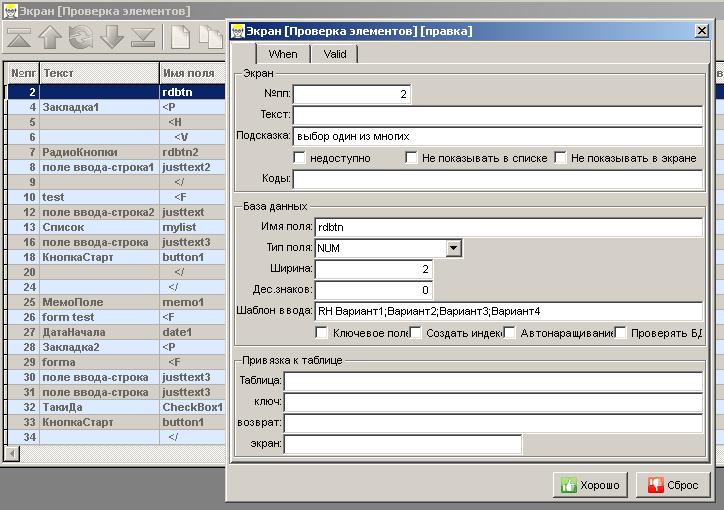Click the circular refresh toolbar icon

pos(81,38)
